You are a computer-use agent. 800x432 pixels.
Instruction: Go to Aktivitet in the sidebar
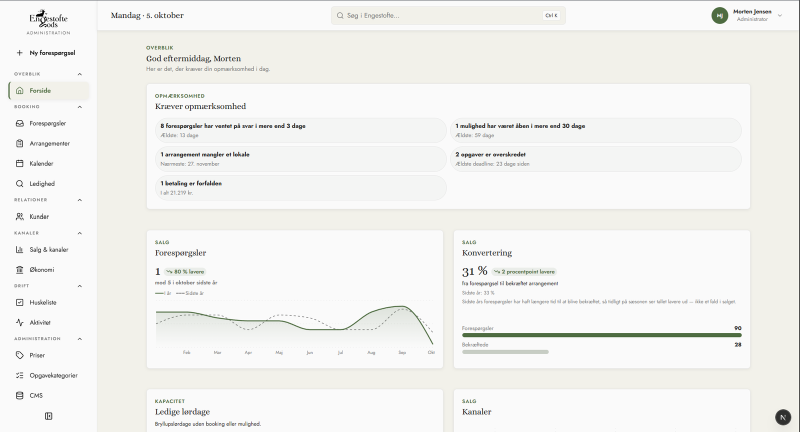48,322
